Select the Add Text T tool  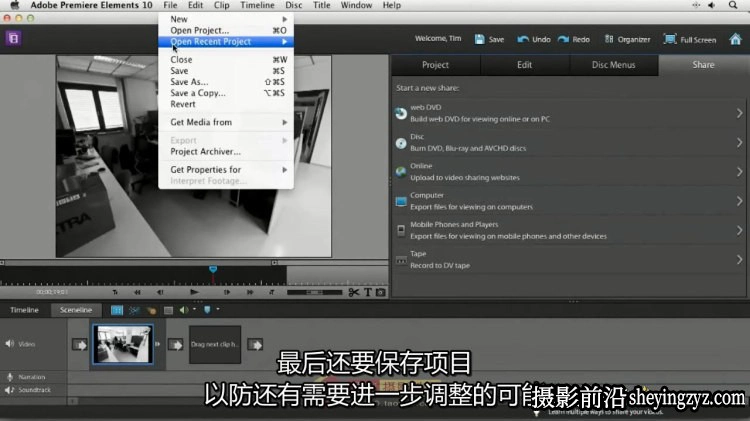click(x=367, y=292)
